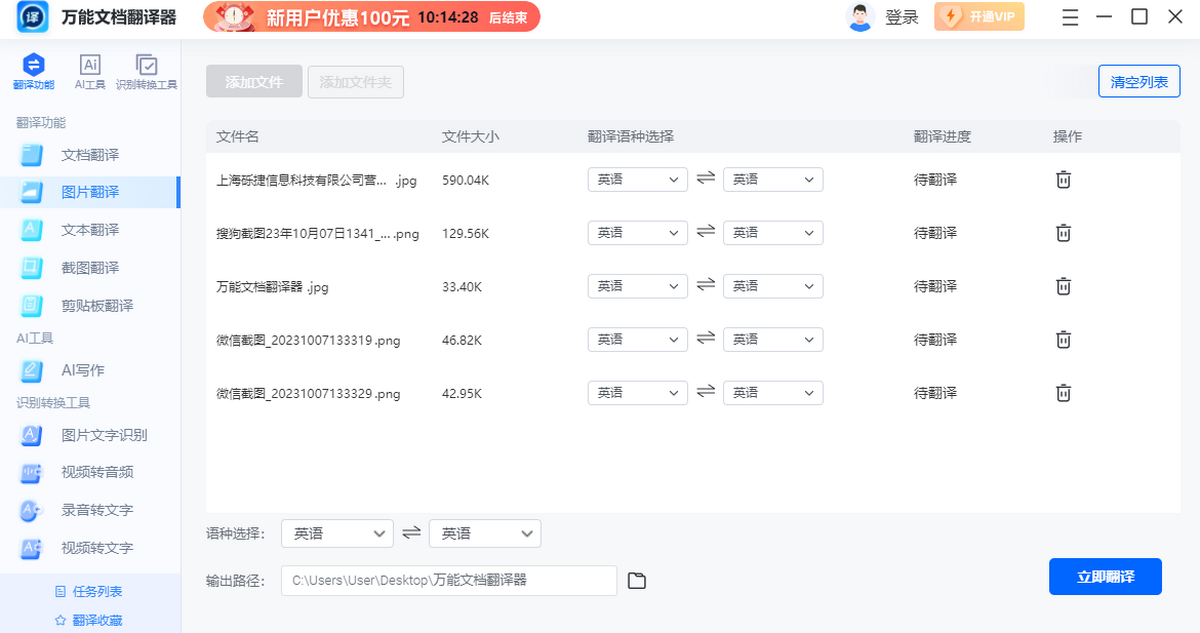This screenshot has height=633, width=1200.
Task: Click the 清空列表 button
Action: coord(1139,82)
